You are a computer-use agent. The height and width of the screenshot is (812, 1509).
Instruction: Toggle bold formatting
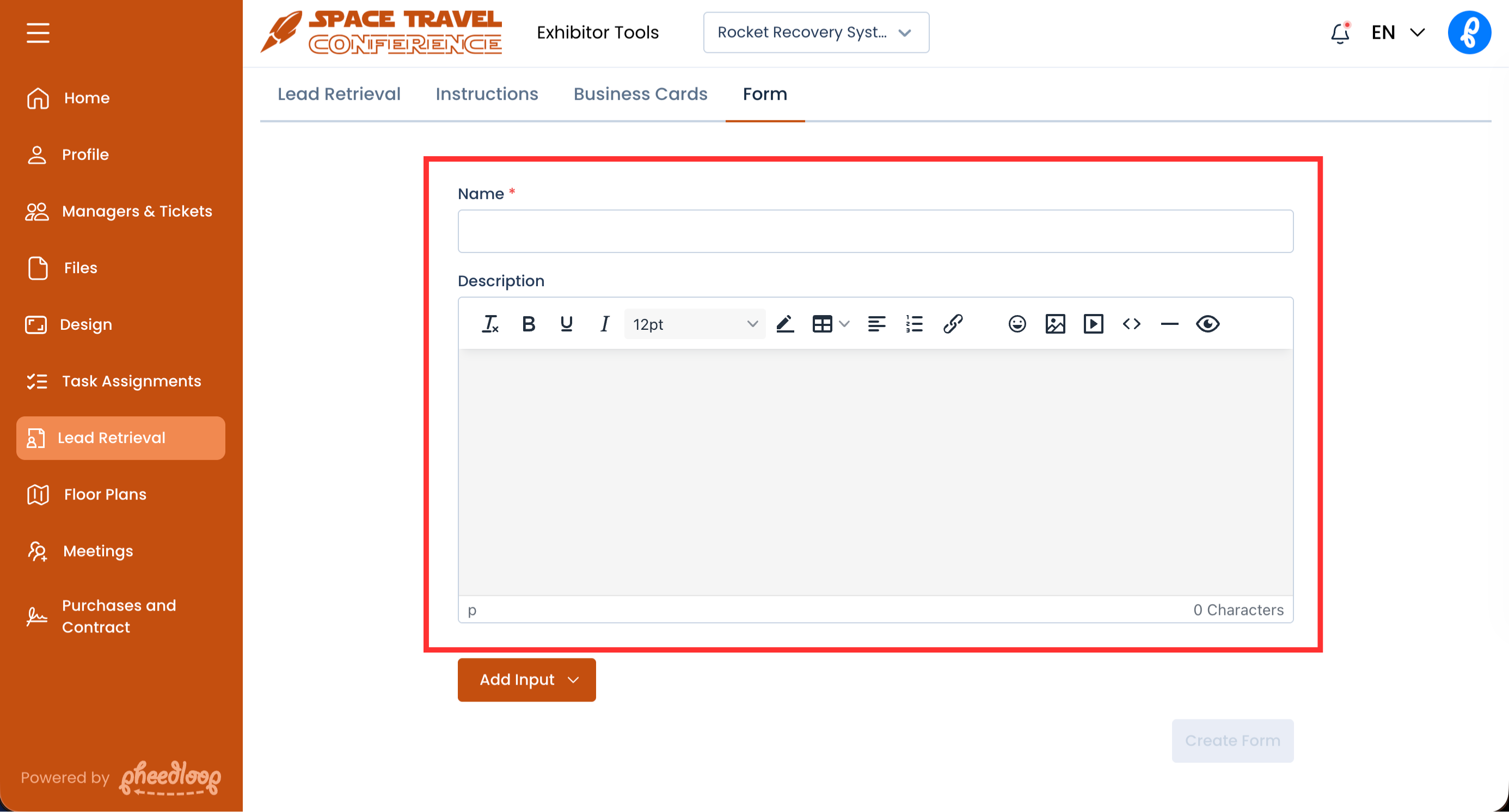(x=529, y=324)
